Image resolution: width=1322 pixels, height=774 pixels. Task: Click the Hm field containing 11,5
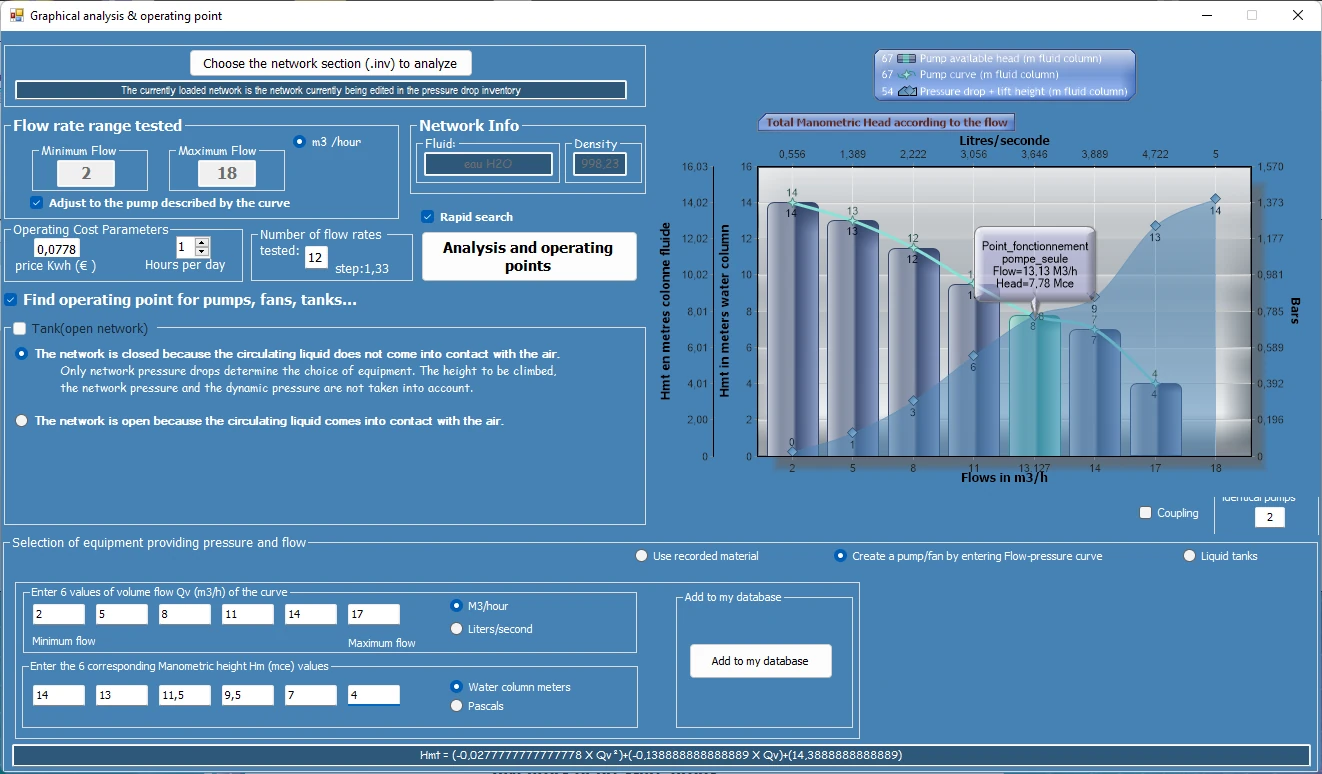185,695
